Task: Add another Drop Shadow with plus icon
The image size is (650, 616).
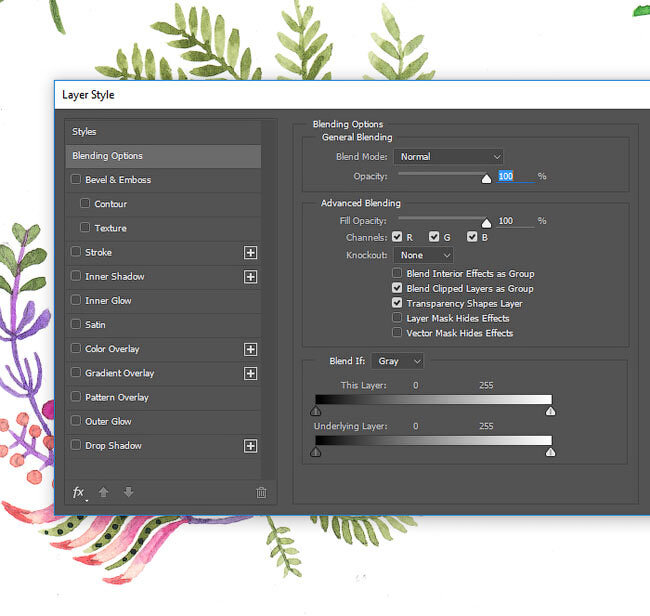Action: click(x=250, y=446)
